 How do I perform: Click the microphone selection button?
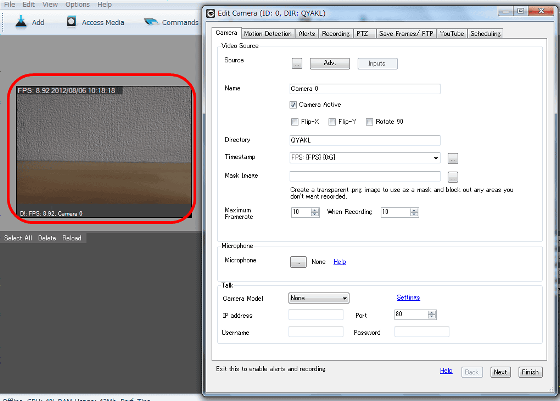point(298,262)
